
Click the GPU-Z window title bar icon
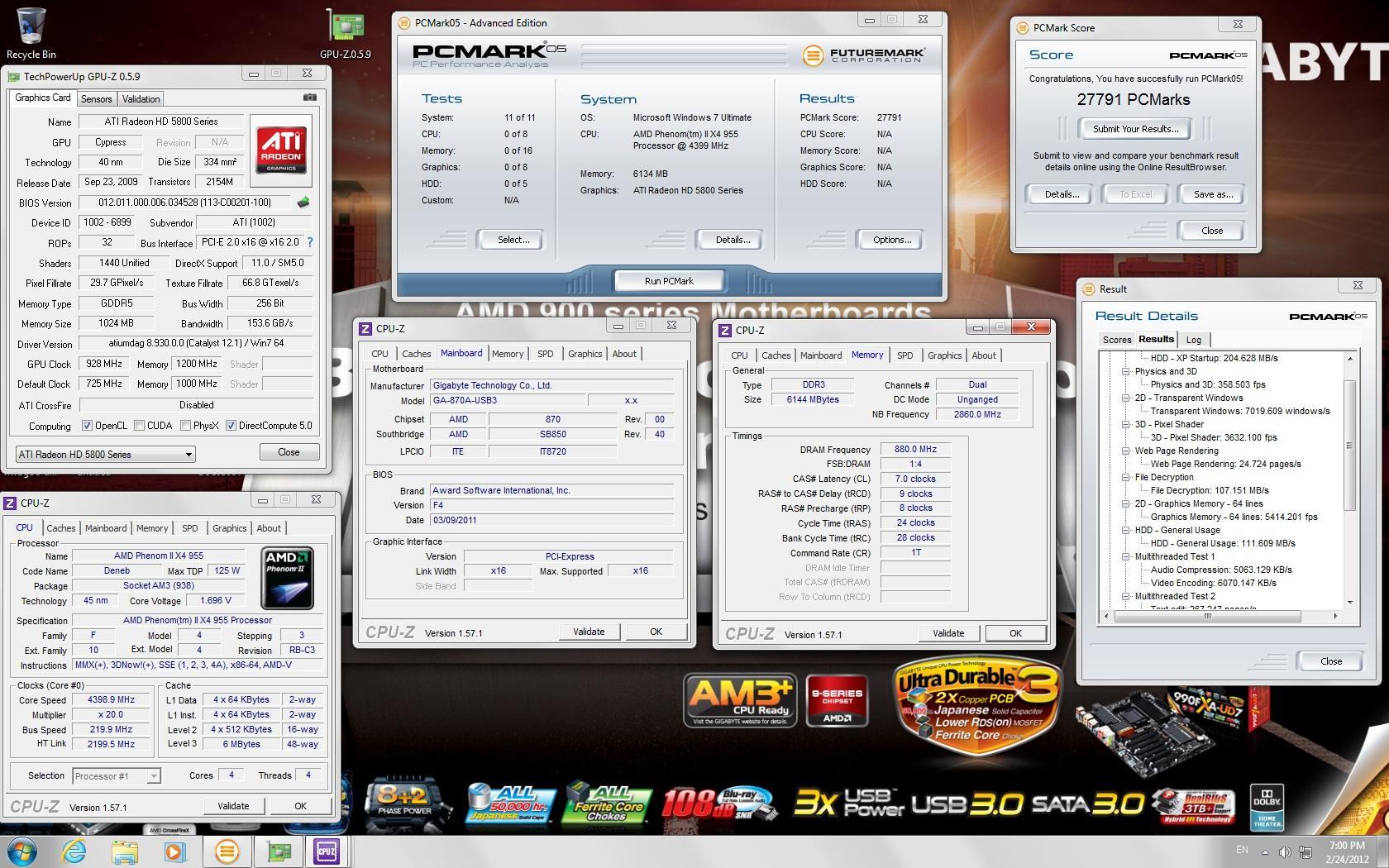[13, 76]
